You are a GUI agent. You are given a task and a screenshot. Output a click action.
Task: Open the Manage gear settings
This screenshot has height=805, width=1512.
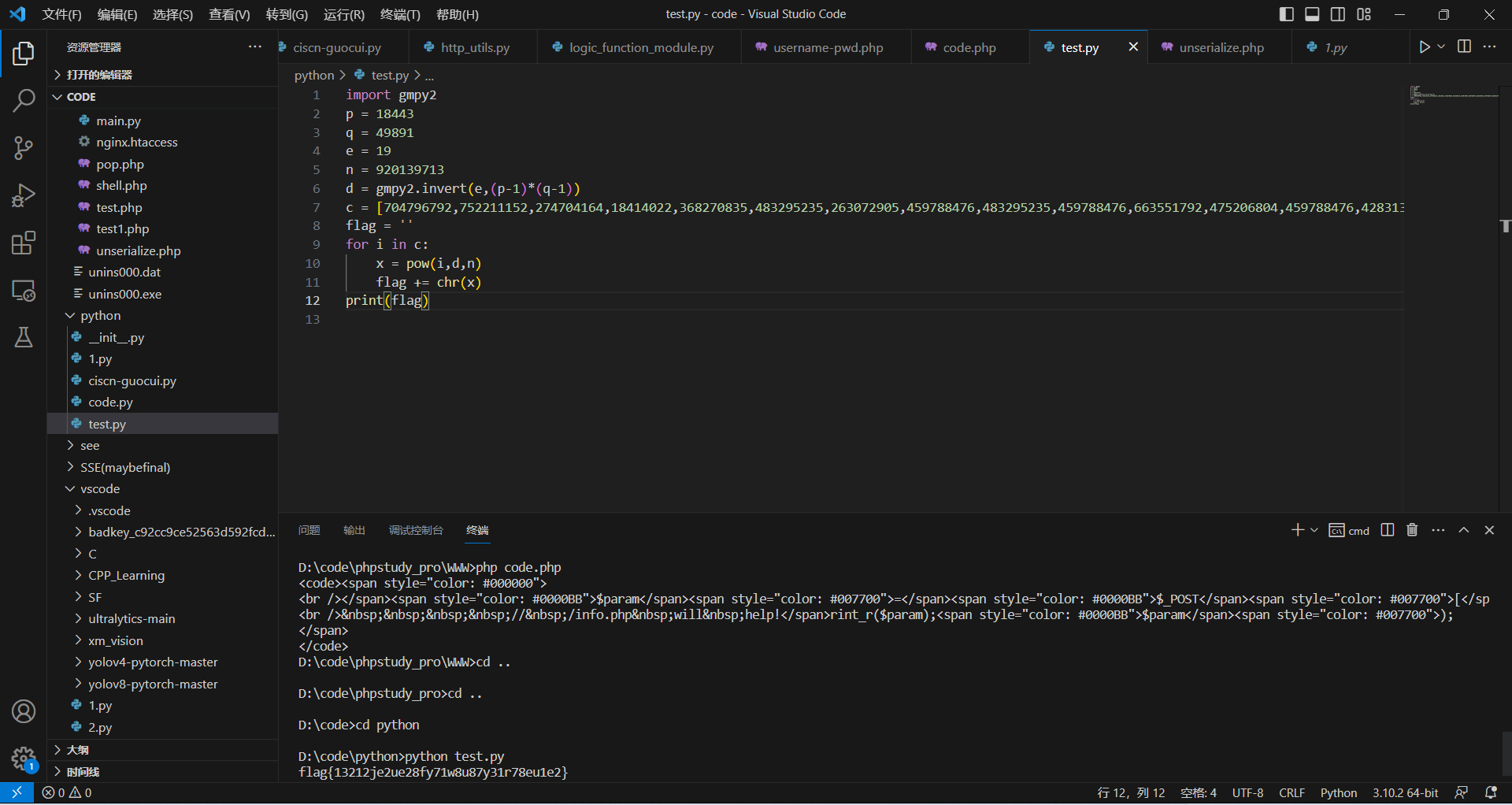click(x=24, y=759)
